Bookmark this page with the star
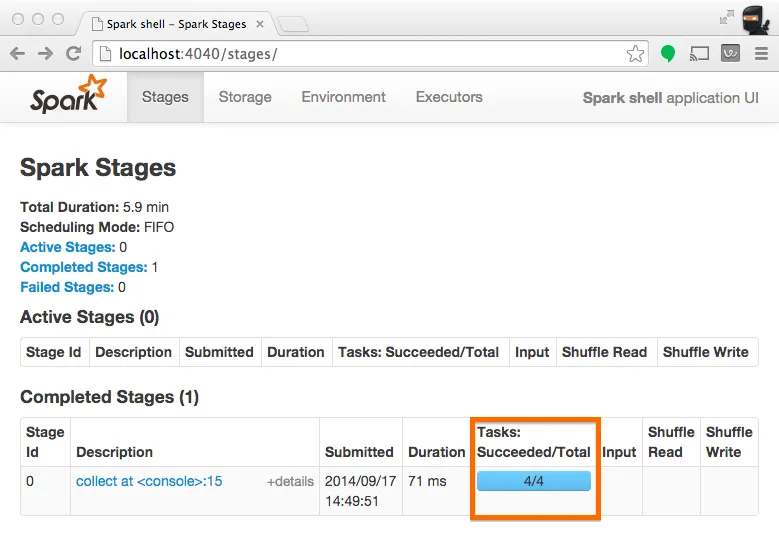This screenshot has height=534, width=779. point(635,54)
